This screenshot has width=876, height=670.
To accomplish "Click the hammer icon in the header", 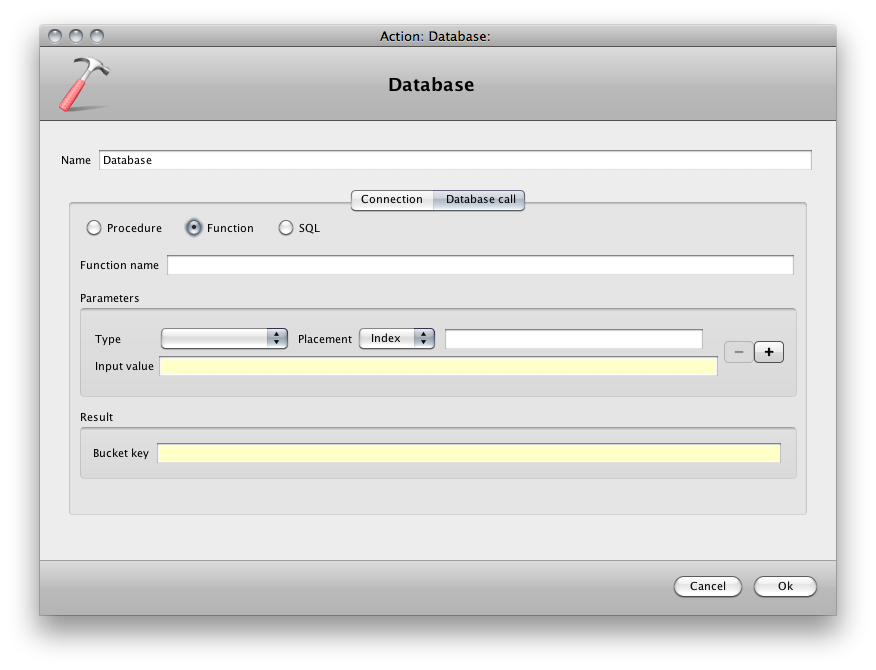I will [84, 84].
